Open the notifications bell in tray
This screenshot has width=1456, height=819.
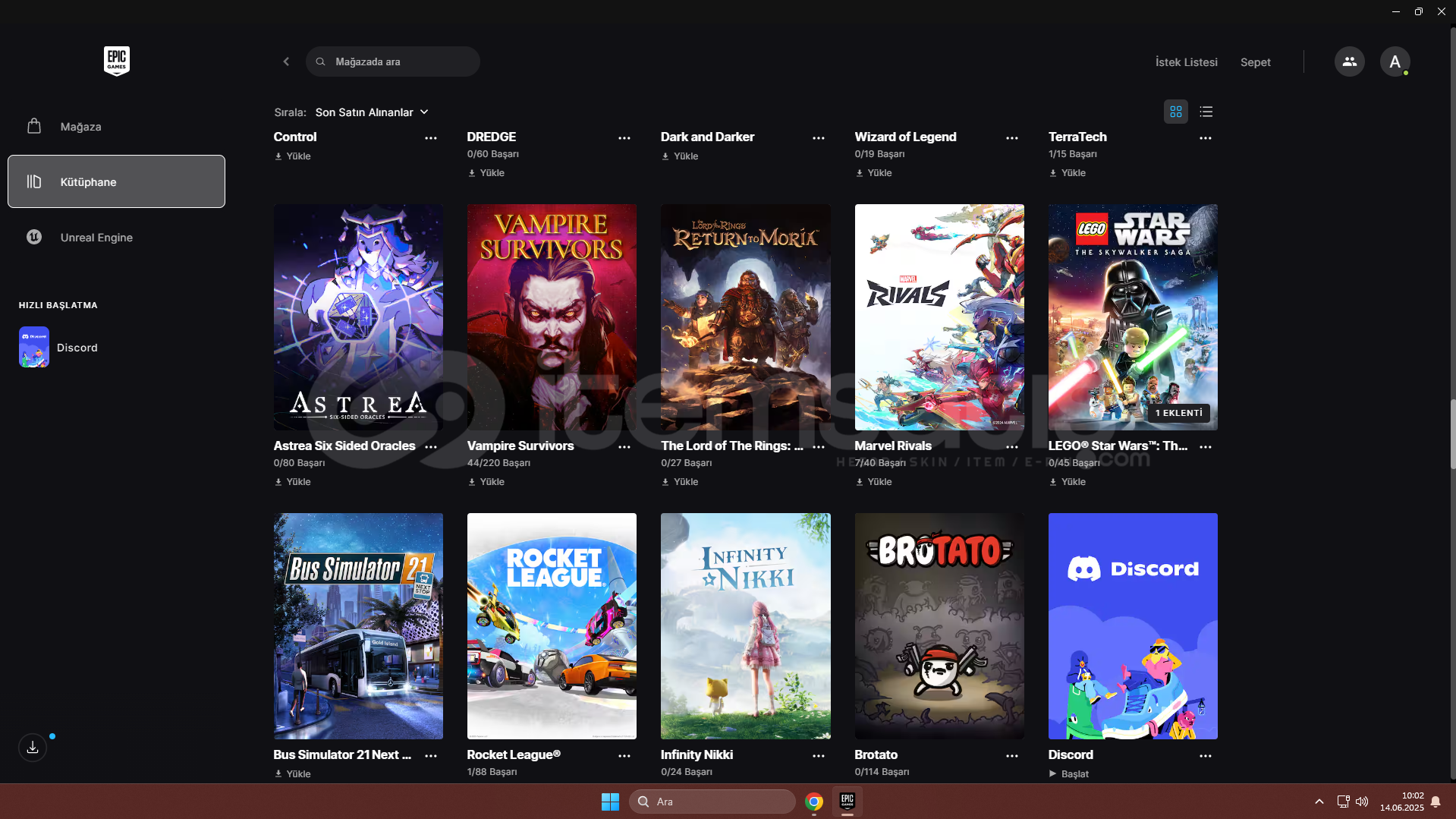point(1436,802)
